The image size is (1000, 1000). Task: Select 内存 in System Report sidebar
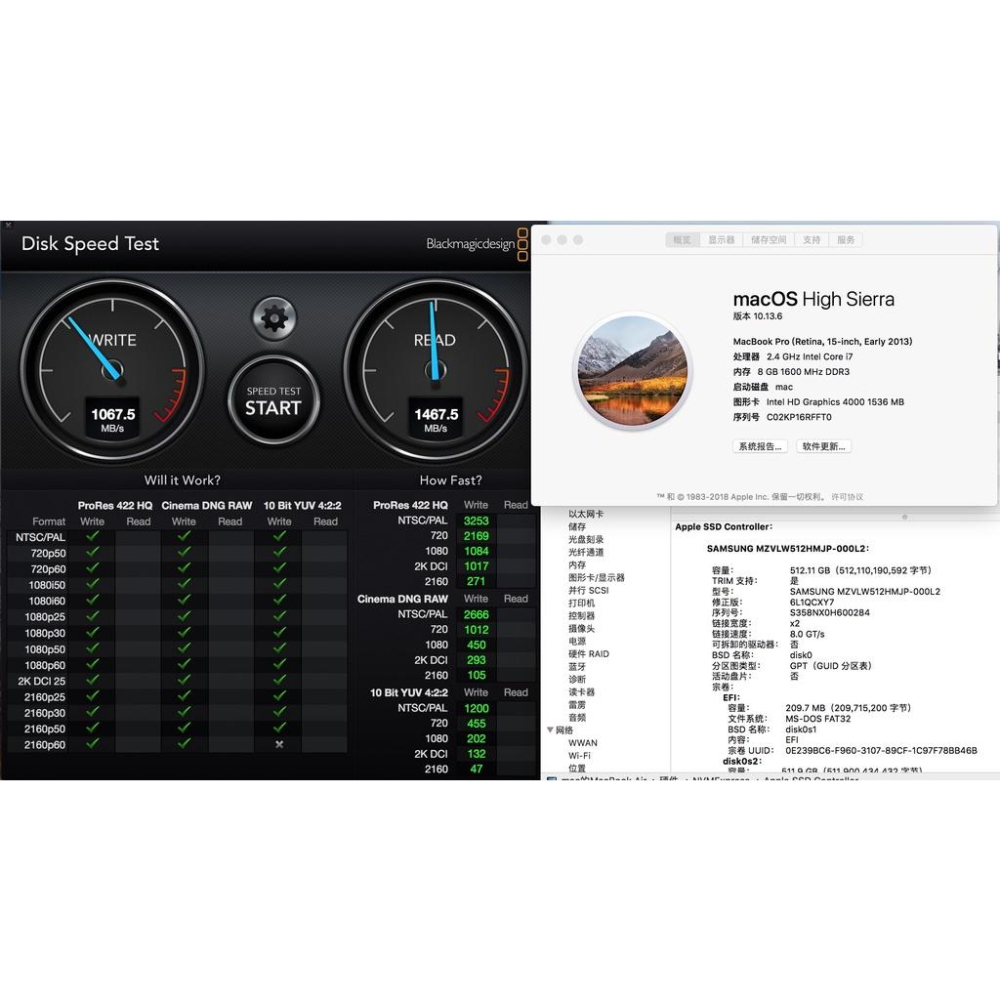pos(577,565)
